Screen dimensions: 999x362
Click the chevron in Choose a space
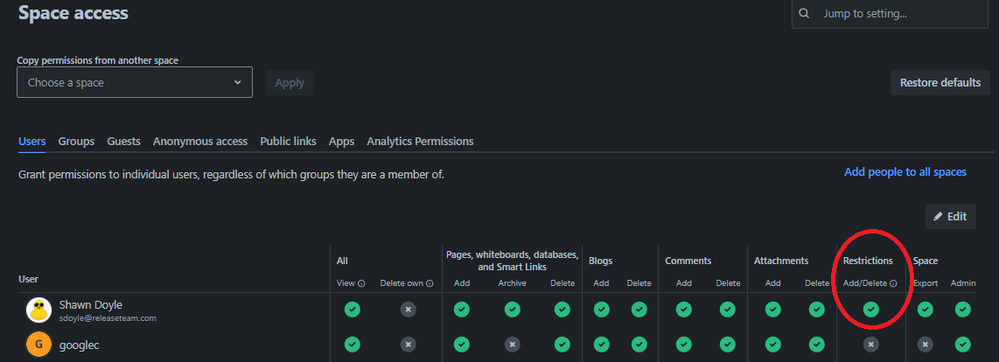click(238, 82)
